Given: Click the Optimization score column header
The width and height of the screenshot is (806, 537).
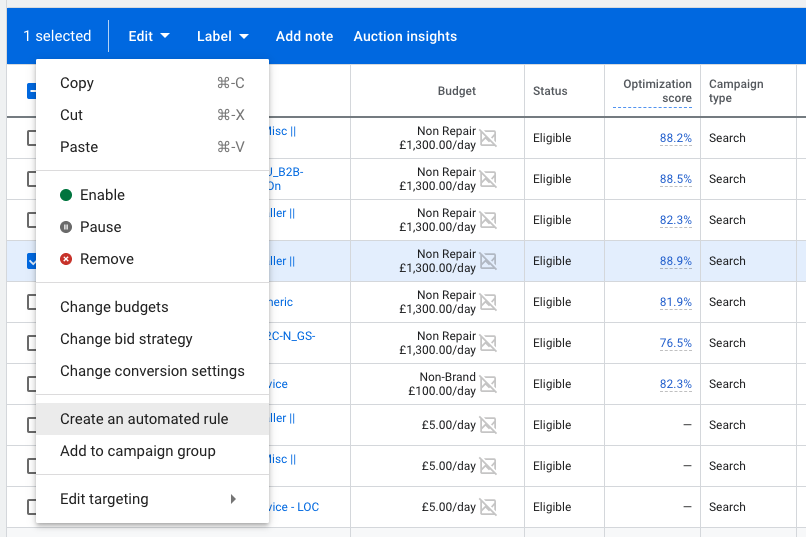Looking at the screenshot, I should (657, 91).
